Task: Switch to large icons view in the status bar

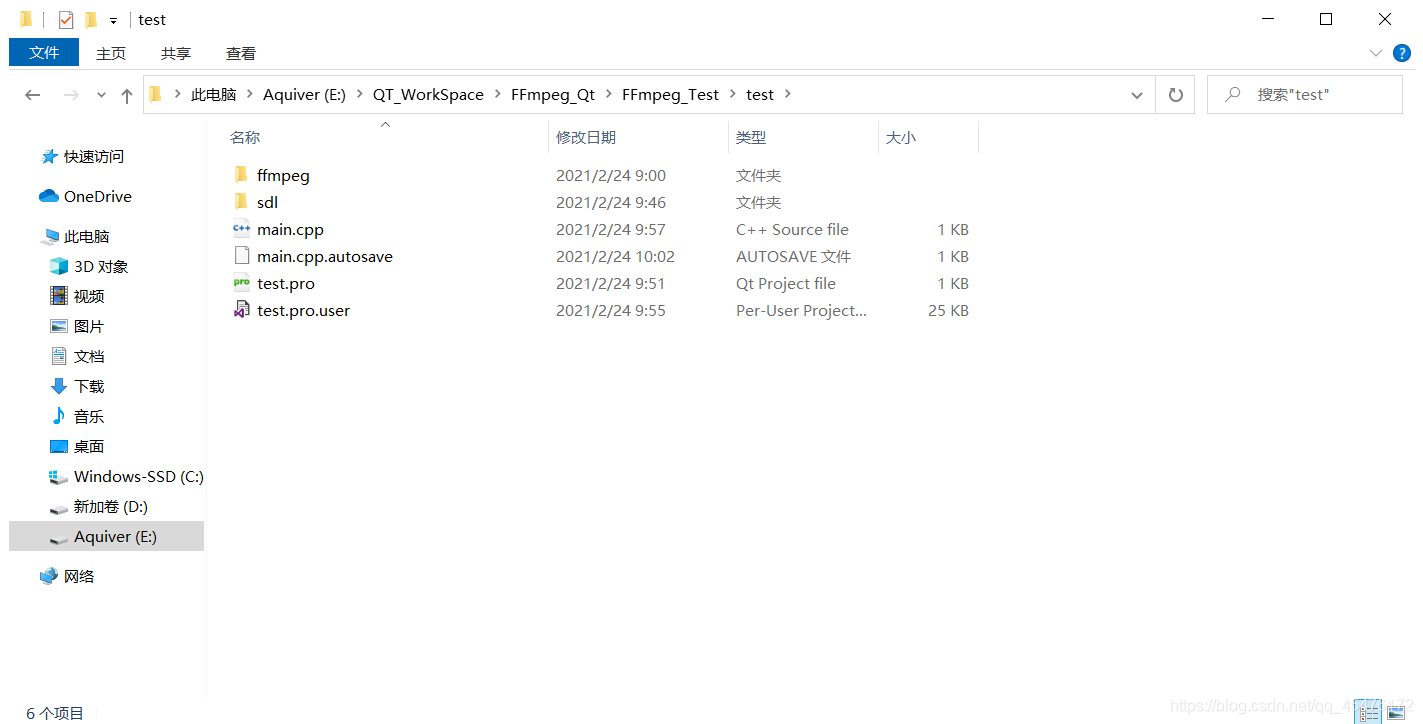Action: pos(1396,711)
